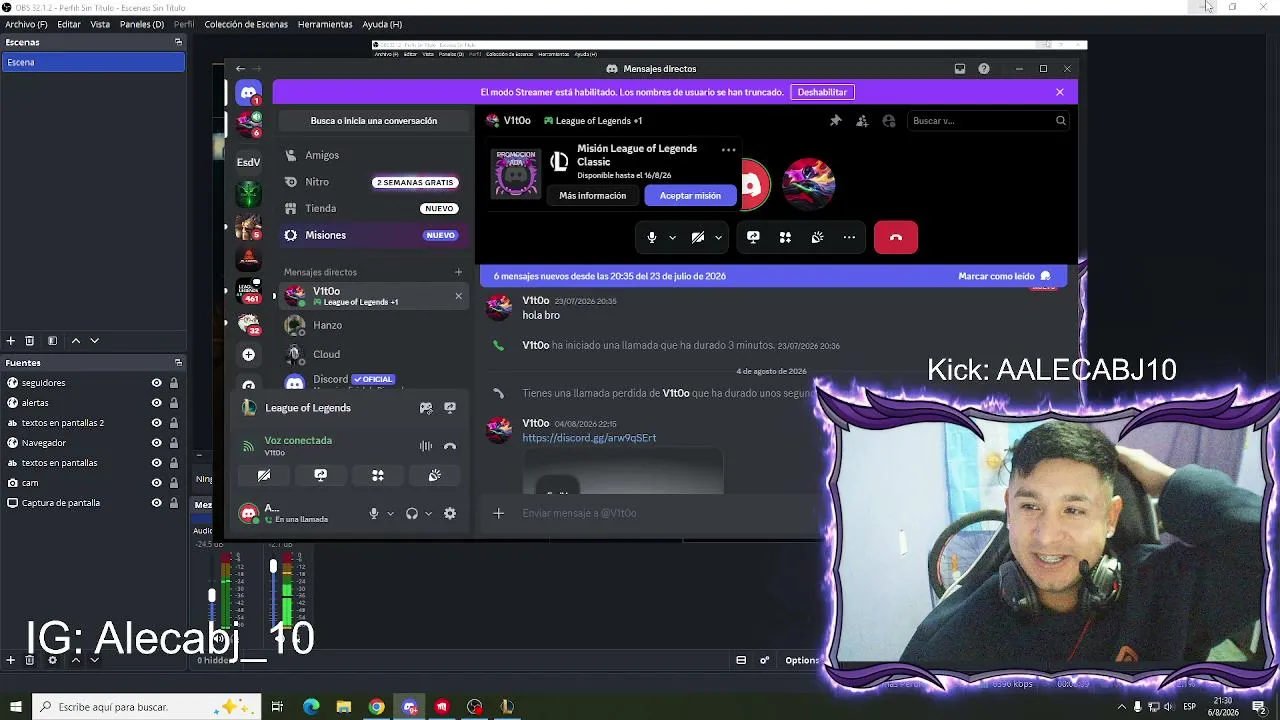Open the Paneles menu

[x=142, y=24]
